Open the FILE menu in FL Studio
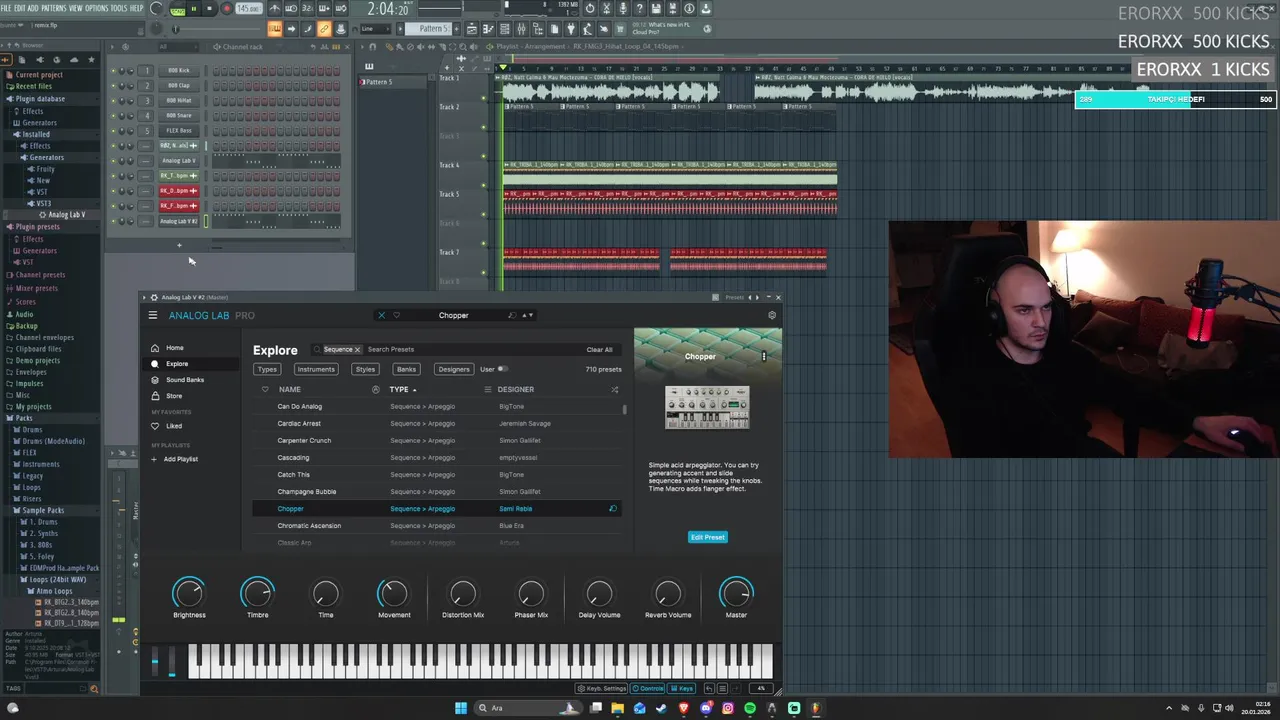This screenshot has width=1280, height=720. point(6,8)
